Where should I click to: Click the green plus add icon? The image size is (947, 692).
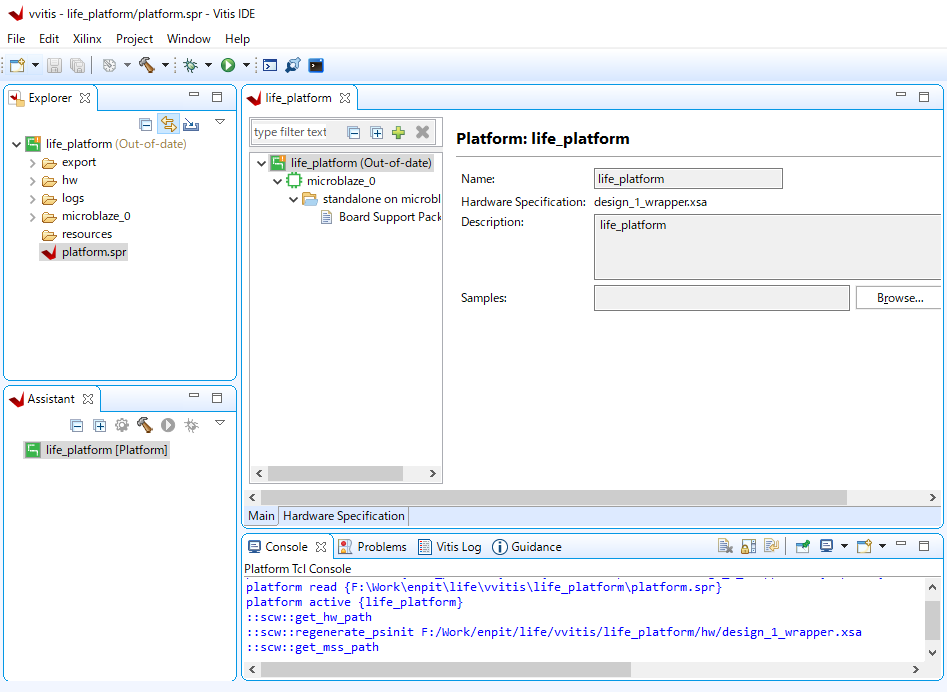click(x=399, y=132)
